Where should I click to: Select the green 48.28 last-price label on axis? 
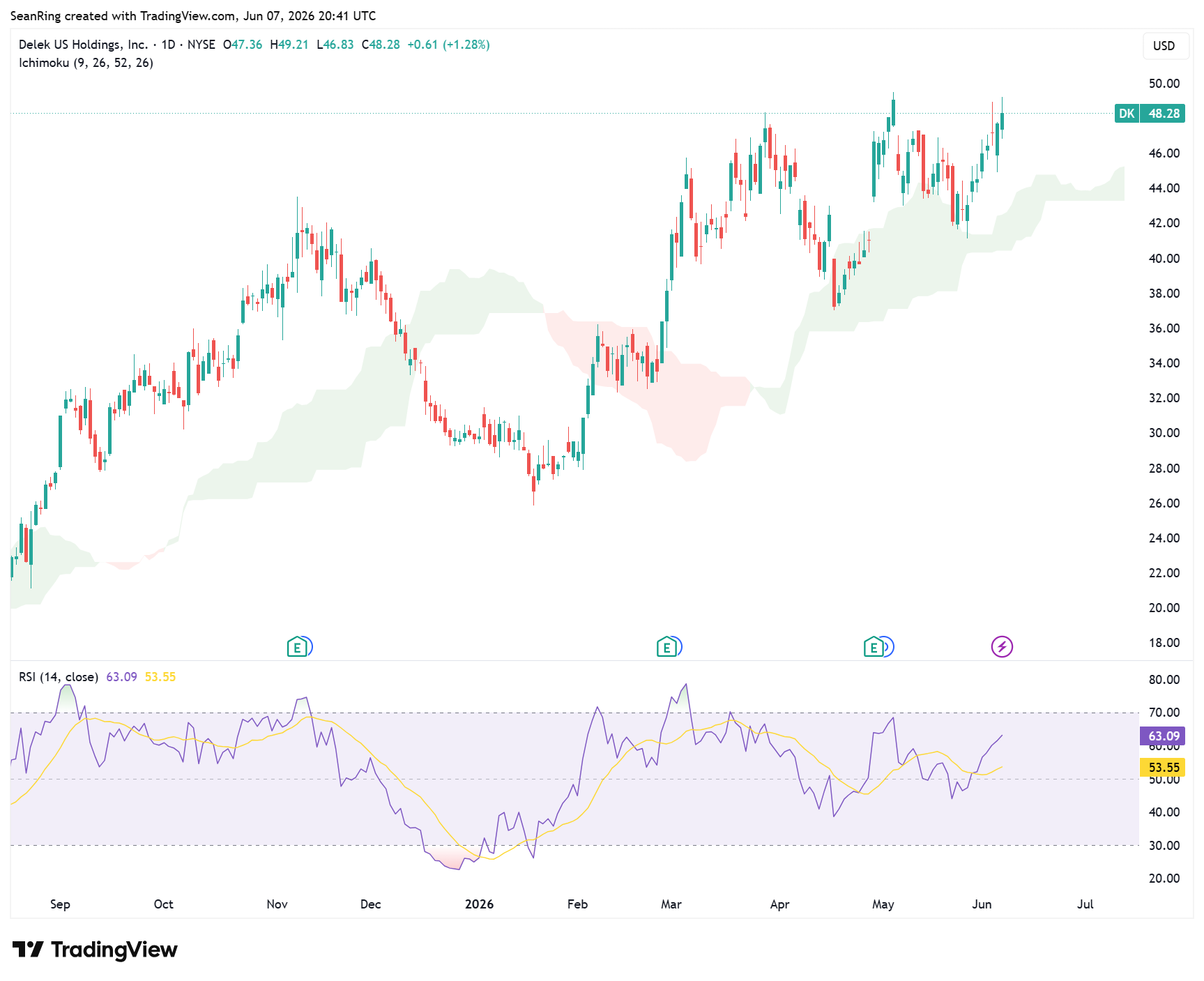pos(1164,114)
